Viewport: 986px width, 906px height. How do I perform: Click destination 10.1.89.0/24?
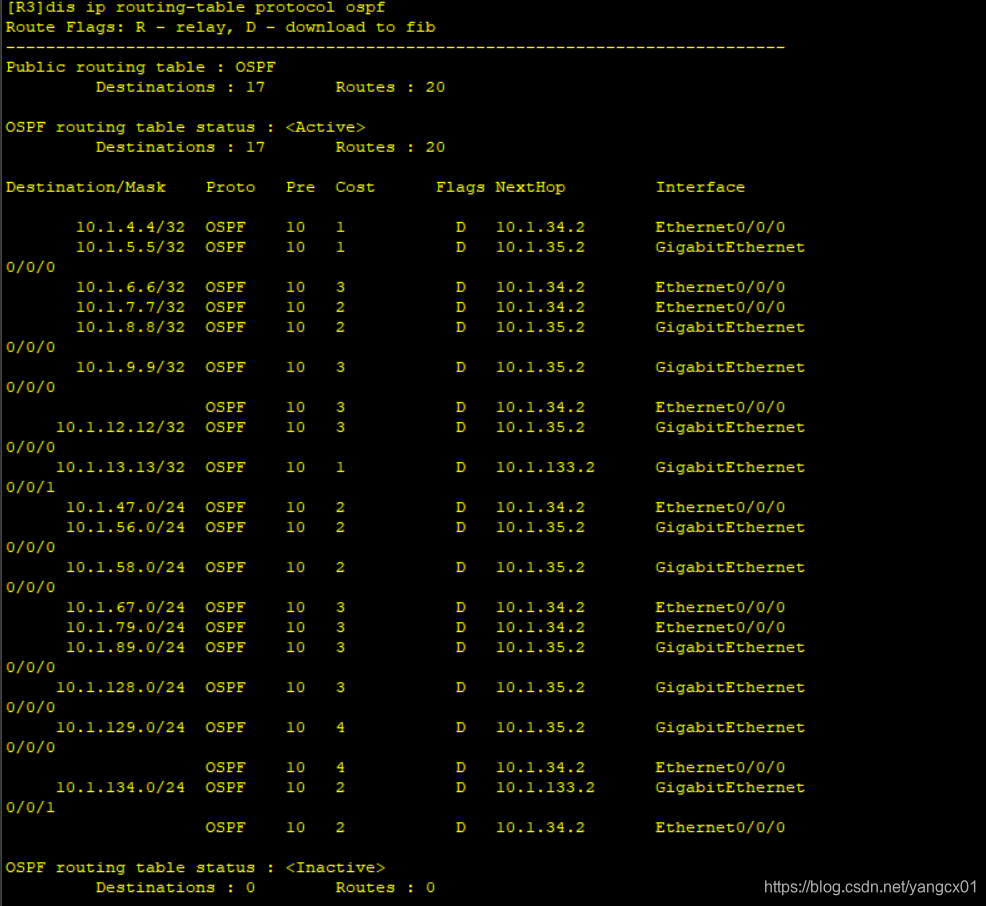coord(125,648)
